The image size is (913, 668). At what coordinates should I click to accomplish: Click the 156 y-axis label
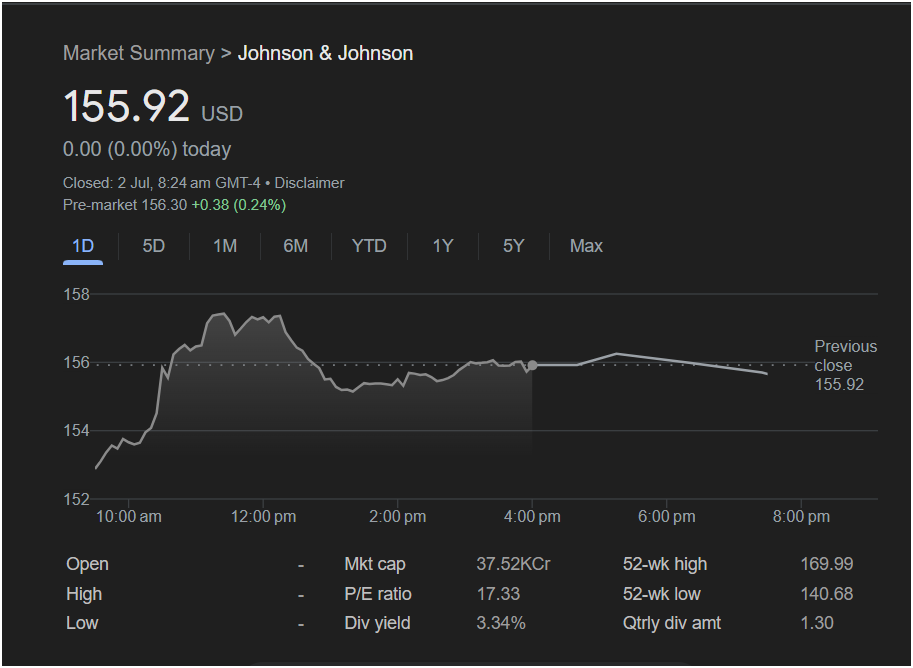pos(76,362)
